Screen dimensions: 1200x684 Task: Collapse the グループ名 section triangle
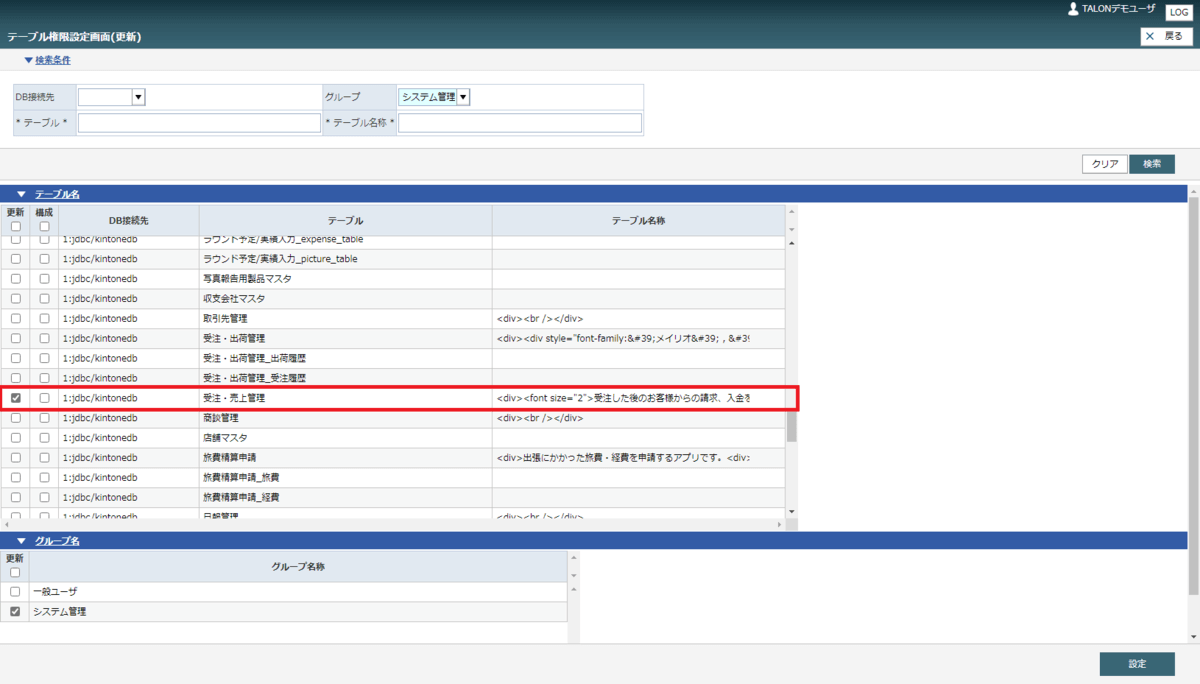pos(21,541)
